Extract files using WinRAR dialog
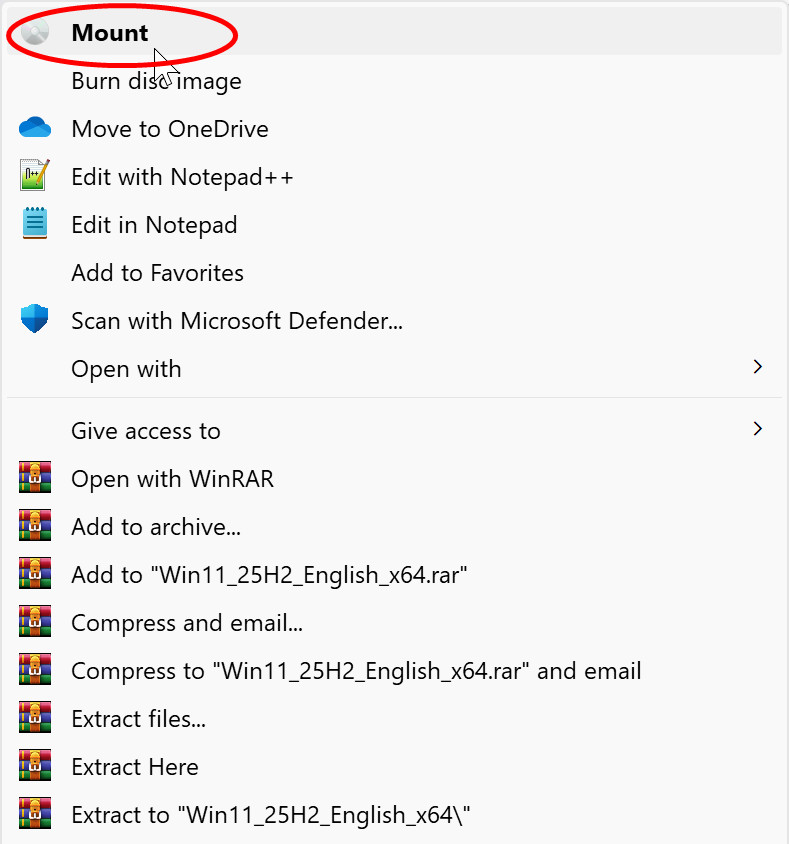Screen dimensions: 789x844 (138, 718)
